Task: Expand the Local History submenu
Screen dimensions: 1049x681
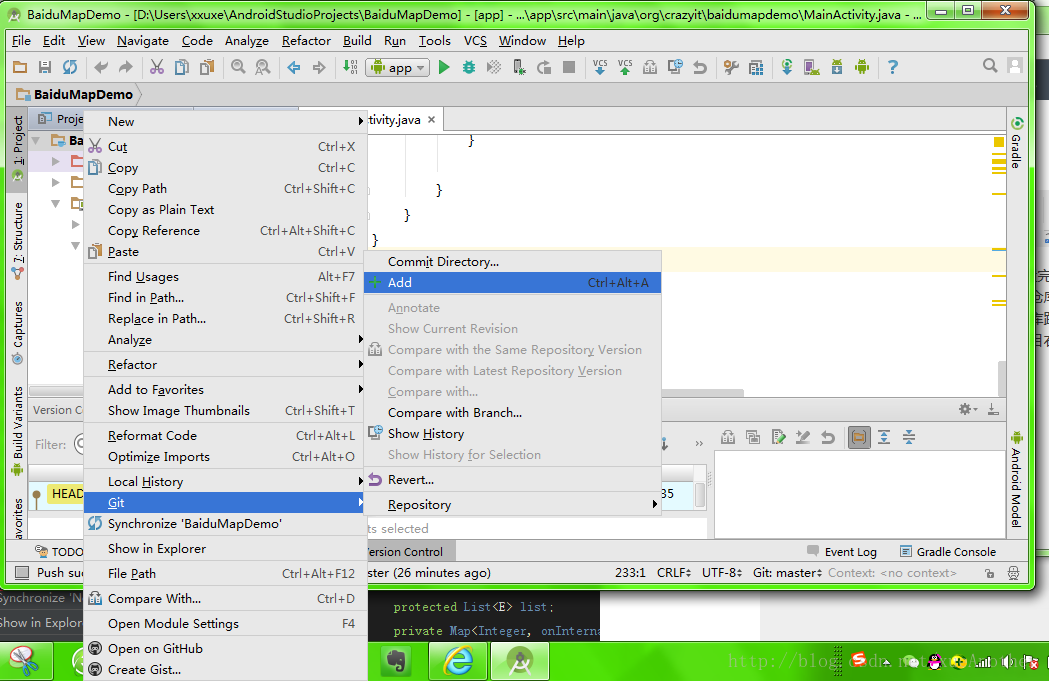Action: (x=226, y=482)
